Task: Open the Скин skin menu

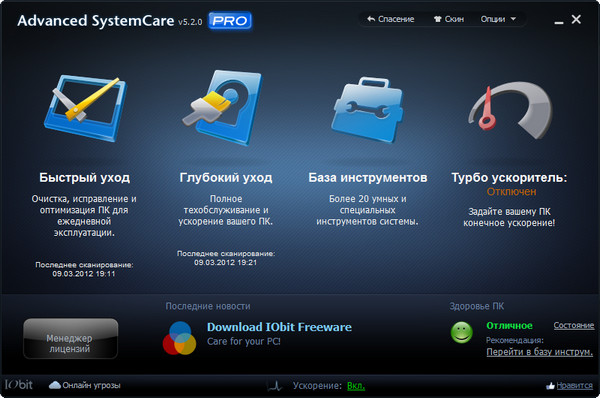Action: 449,19
